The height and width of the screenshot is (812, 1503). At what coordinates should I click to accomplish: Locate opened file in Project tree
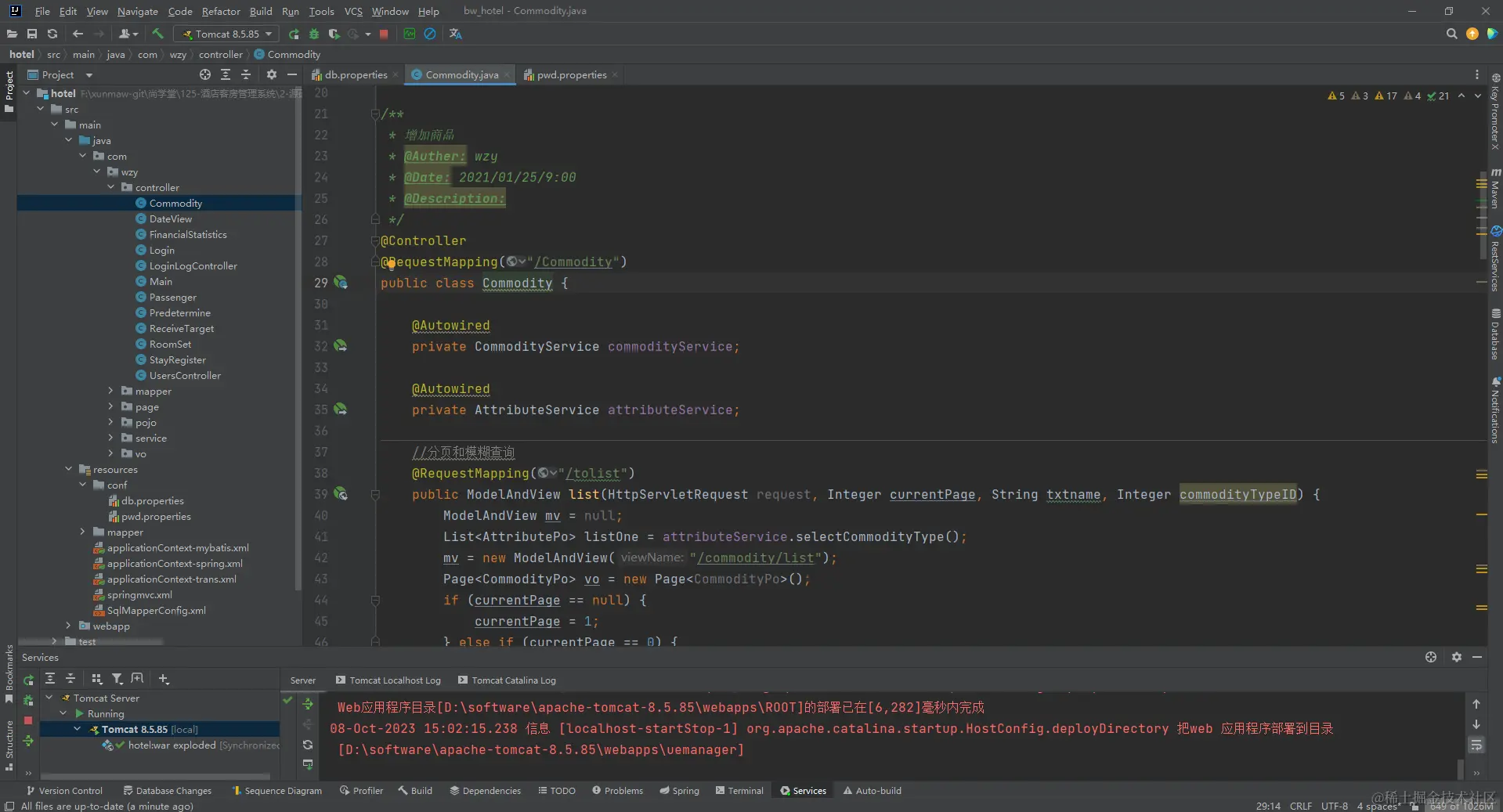205,74
